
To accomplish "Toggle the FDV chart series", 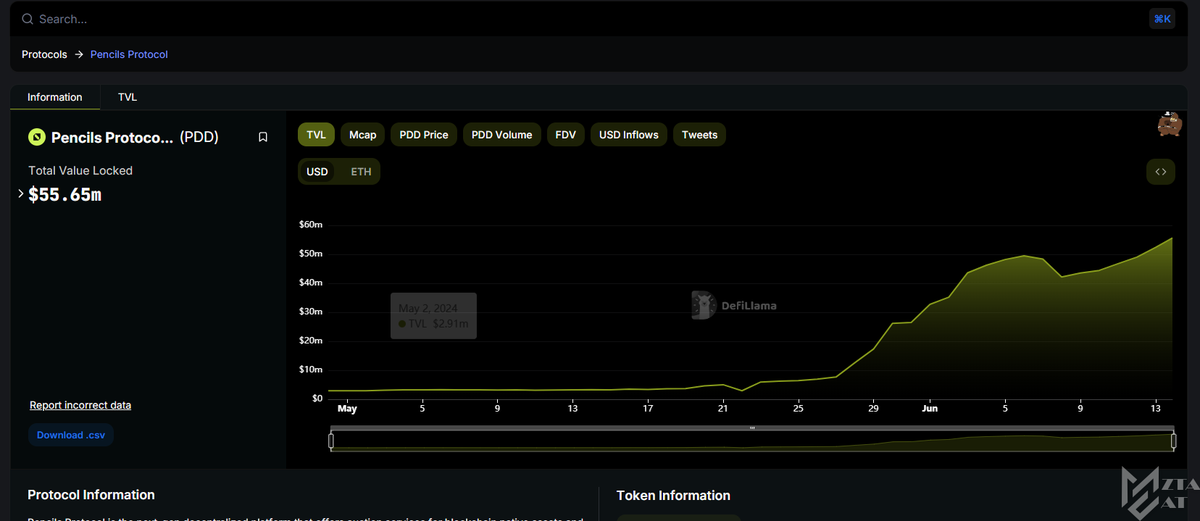I will 565,135.
